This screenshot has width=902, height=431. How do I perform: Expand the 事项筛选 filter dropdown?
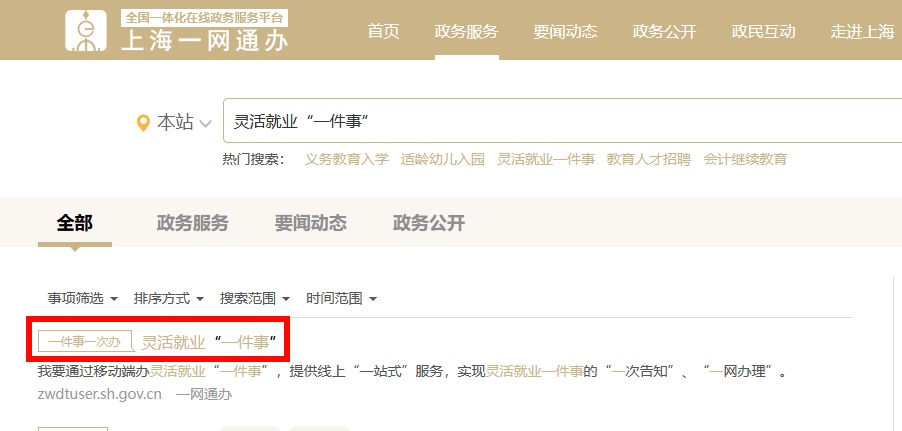pyautogui.click(x=82, y=299)
